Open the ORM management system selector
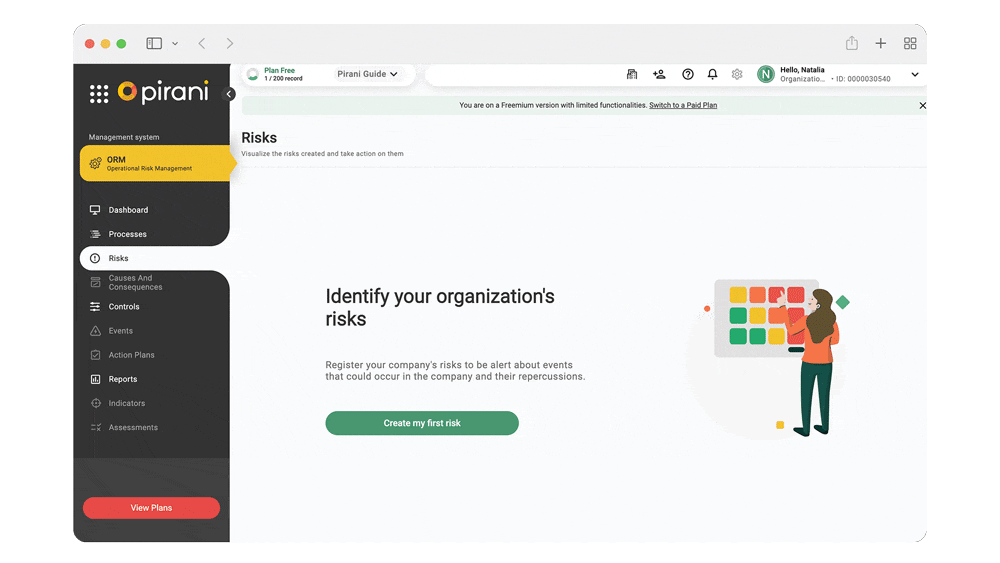 click(x=155, y=164)
